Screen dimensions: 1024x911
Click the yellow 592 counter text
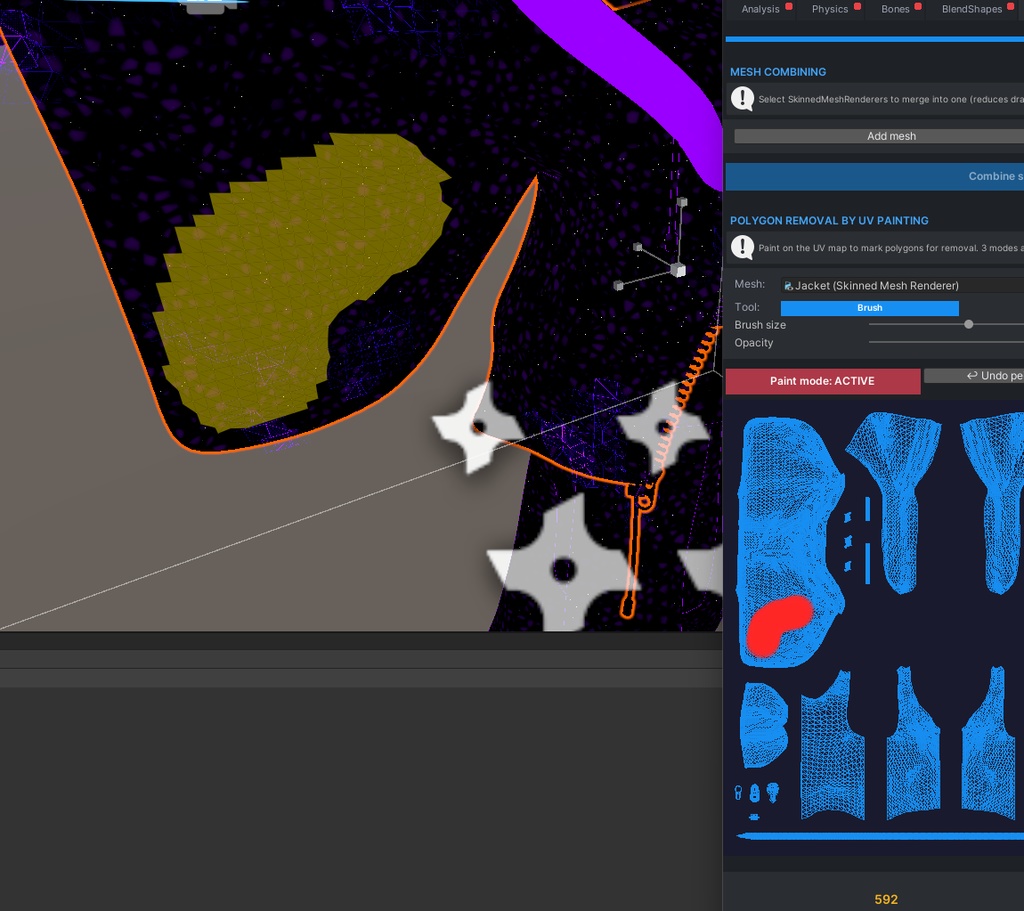point(886,899)
